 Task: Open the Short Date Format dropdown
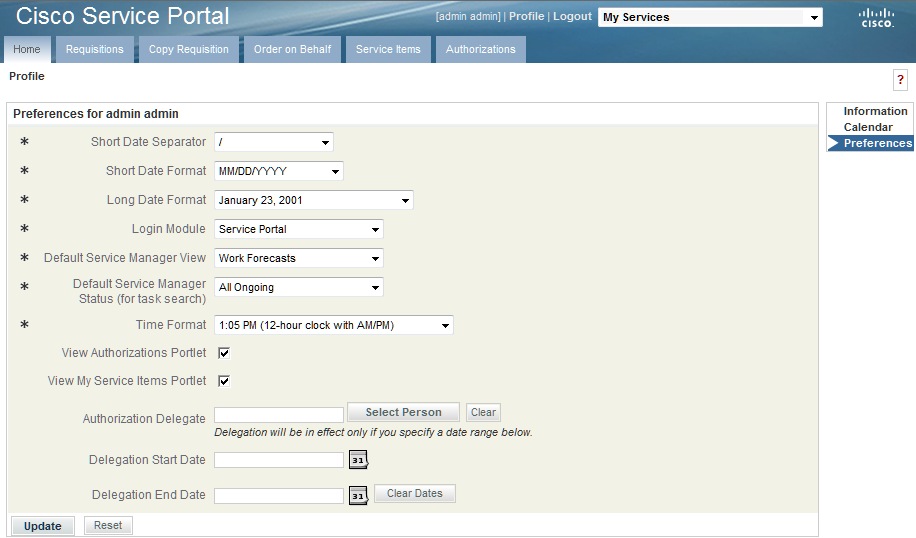click(x=279, y=171)
